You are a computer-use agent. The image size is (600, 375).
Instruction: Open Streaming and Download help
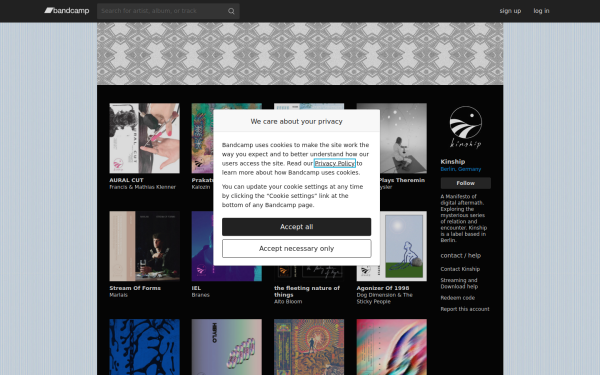click(459, 283)
